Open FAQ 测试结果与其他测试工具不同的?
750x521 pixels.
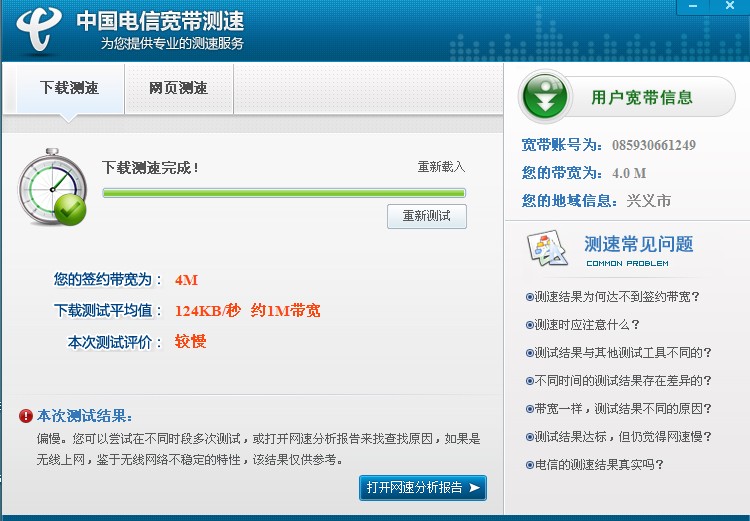pos(618,353)
